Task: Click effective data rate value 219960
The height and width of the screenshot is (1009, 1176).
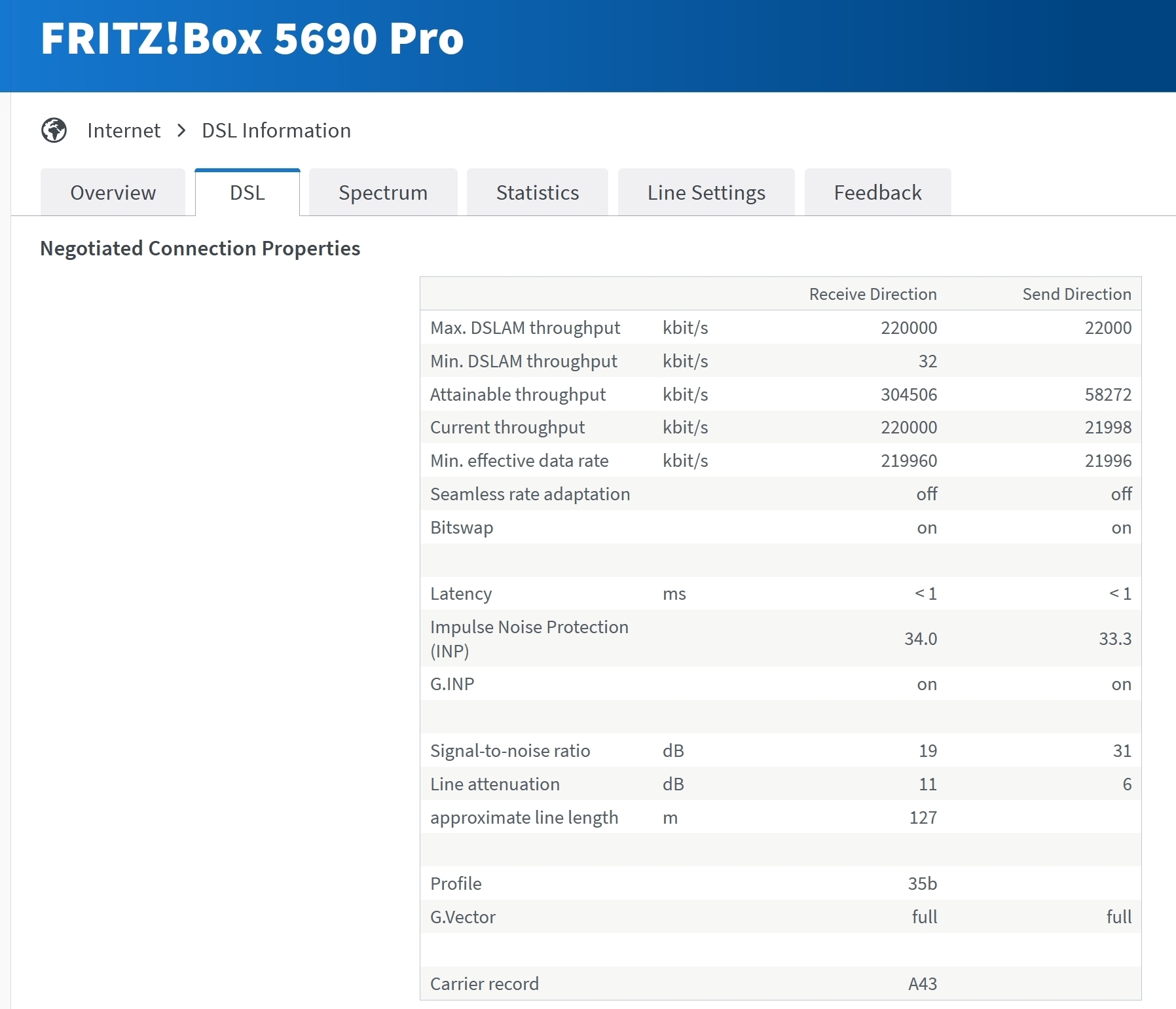Action: (909, 460)
